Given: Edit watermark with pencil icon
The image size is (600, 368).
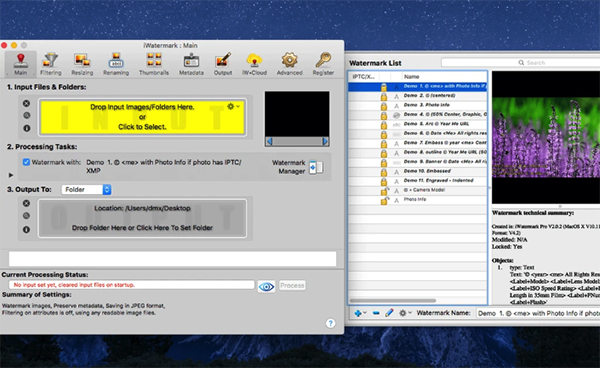Looking at the screenshot, I should 389,313.
